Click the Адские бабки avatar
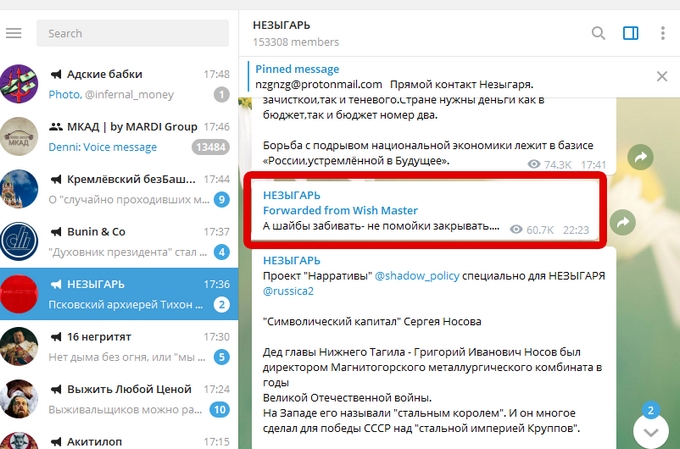The image size is (680, 449). point(19,84)
